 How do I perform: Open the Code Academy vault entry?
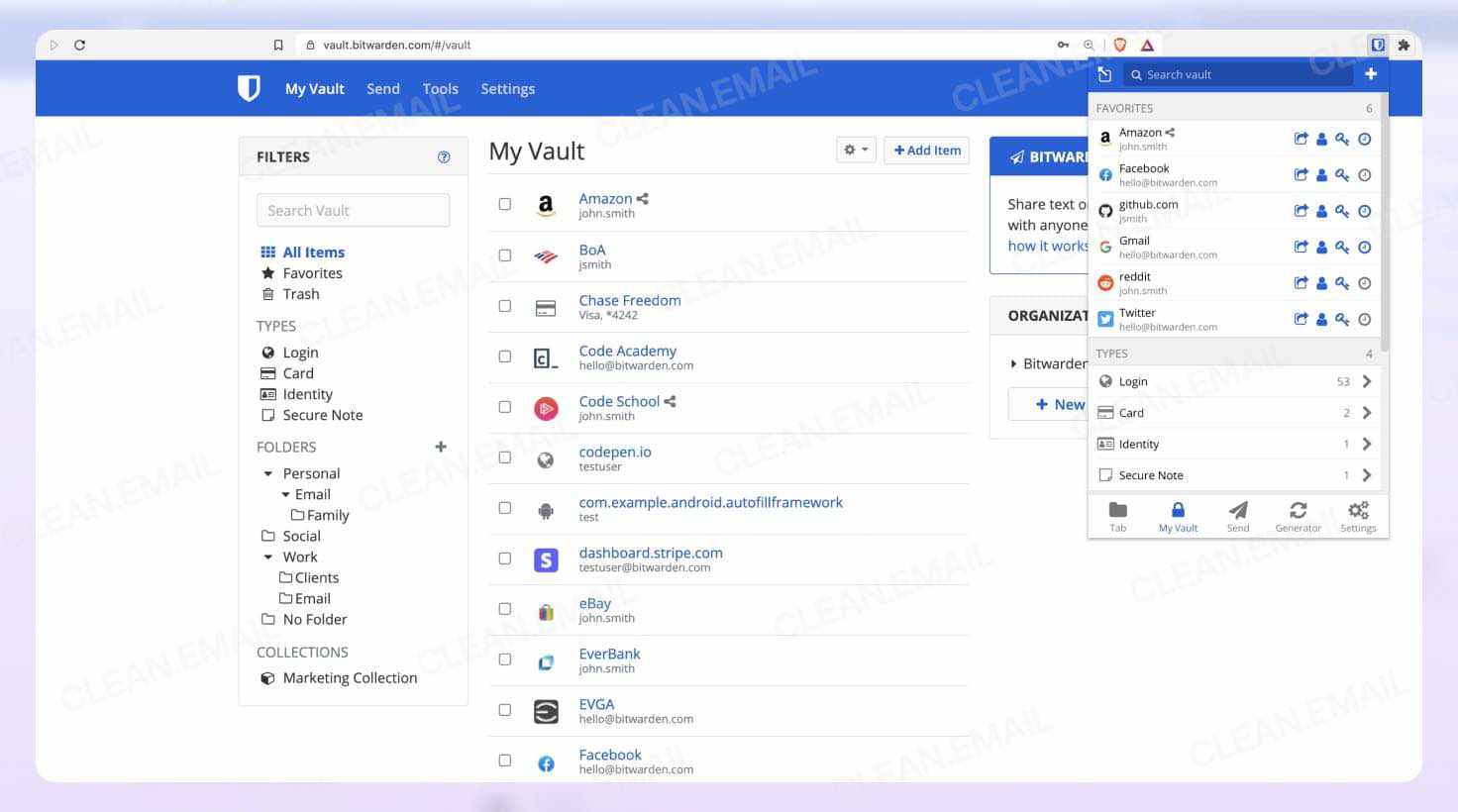point(627,351)
